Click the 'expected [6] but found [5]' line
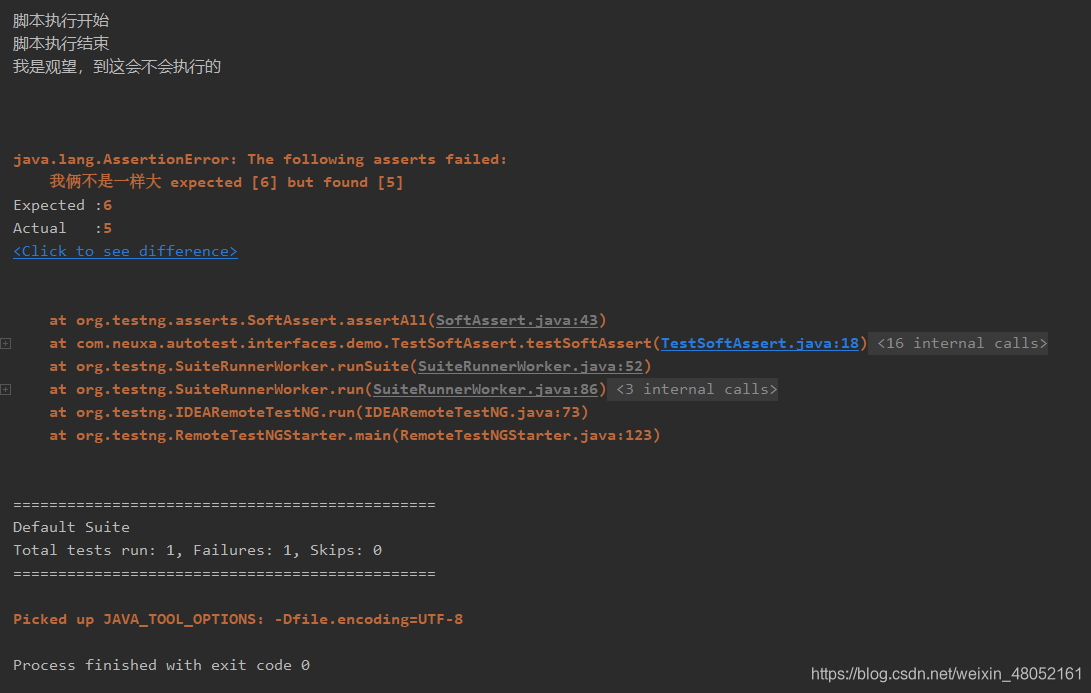Image resolution: width=1091 pixels, height=693 pixels. (226, 182)
